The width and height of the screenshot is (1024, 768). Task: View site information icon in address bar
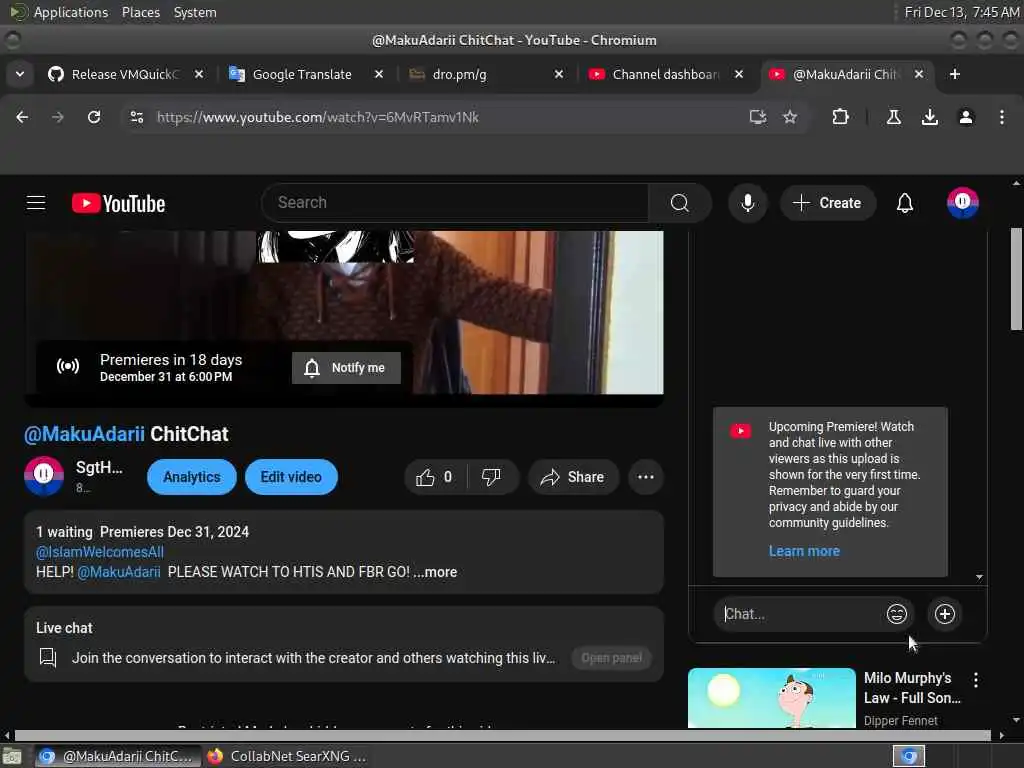[136, 117]
